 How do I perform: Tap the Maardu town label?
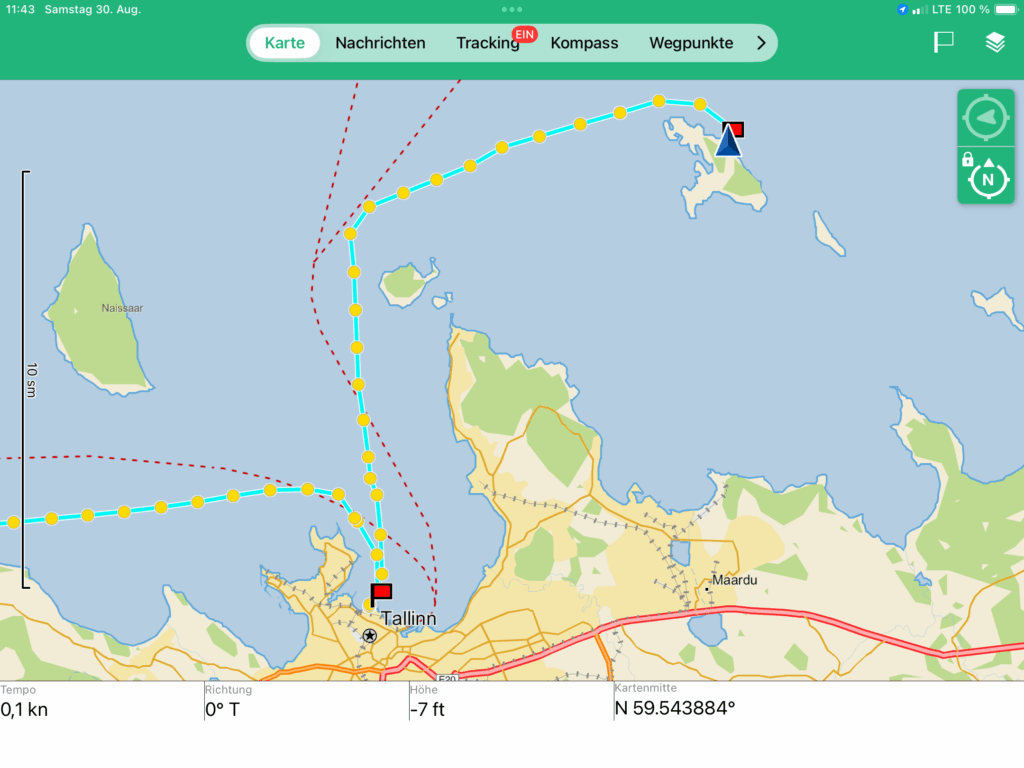pos(734,580)
